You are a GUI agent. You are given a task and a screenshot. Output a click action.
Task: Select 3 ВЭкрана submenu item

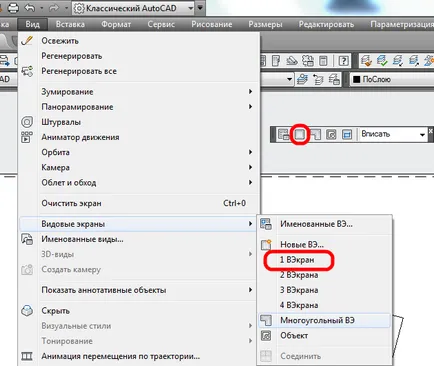tap(325, 290)
